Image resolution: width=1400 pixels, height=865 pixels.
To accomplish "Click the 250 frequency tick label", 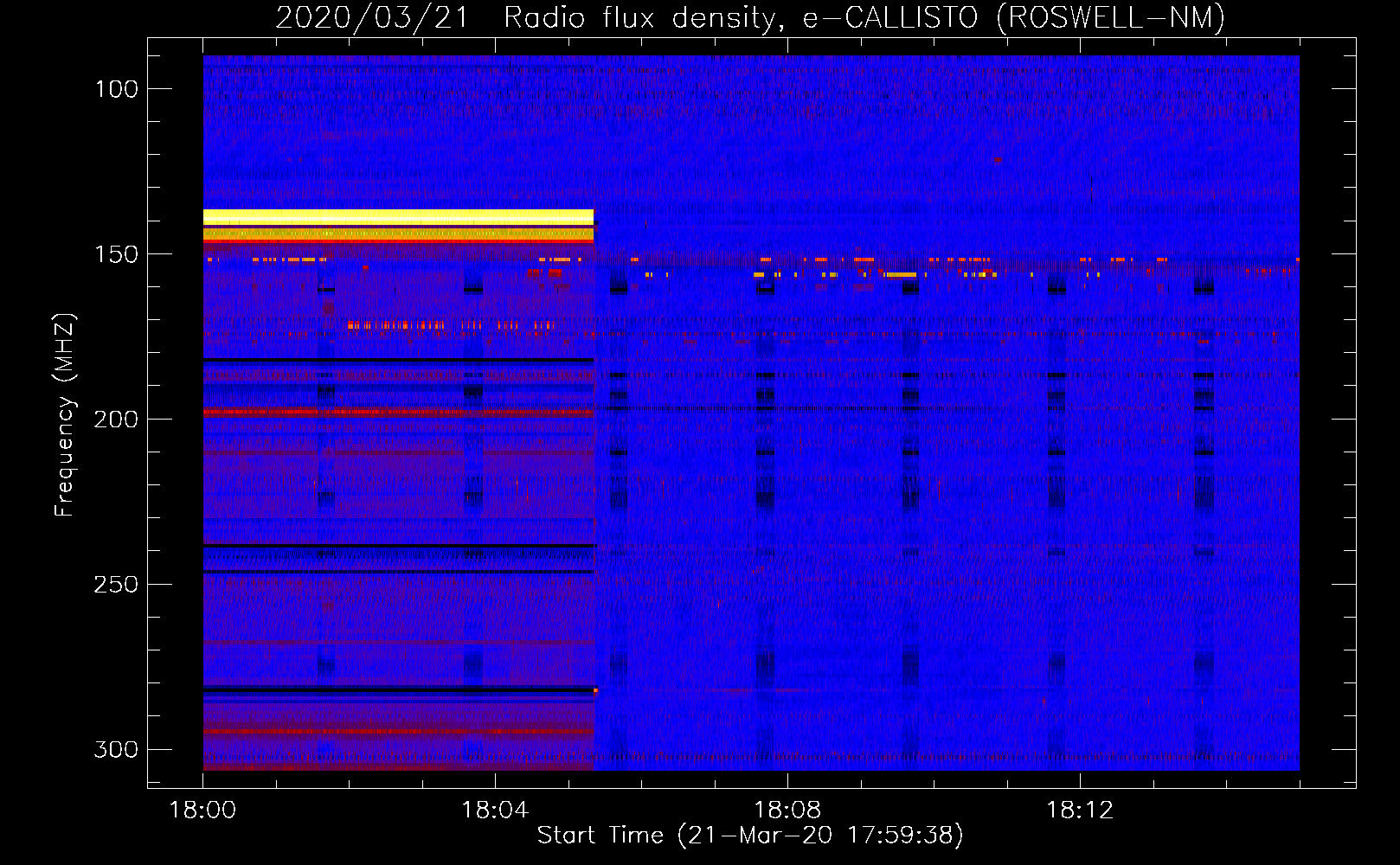I will pyautogui.click(x=116, y=585).
